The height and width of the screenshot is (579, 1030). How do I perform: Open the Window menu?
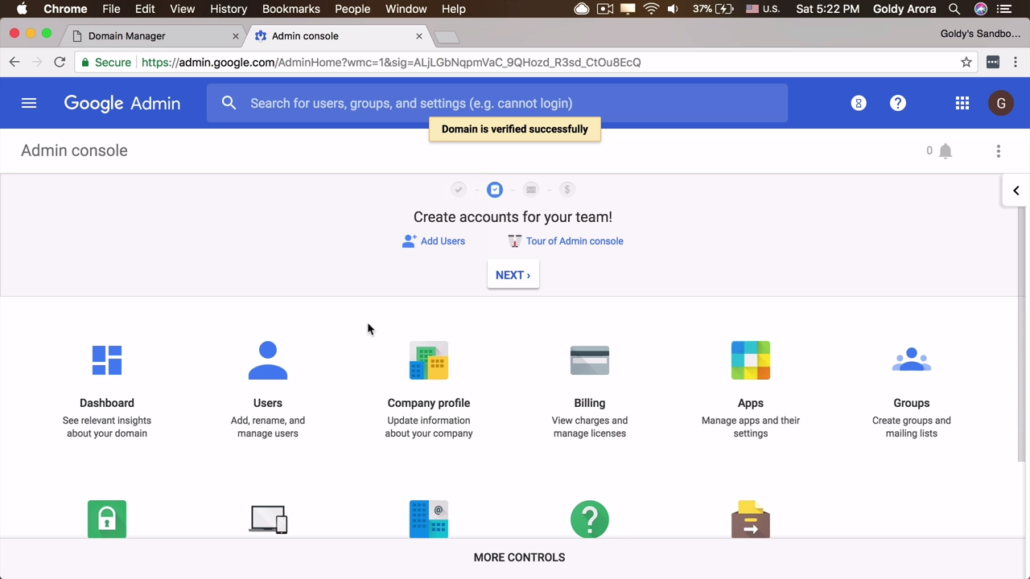click(405, 9)
